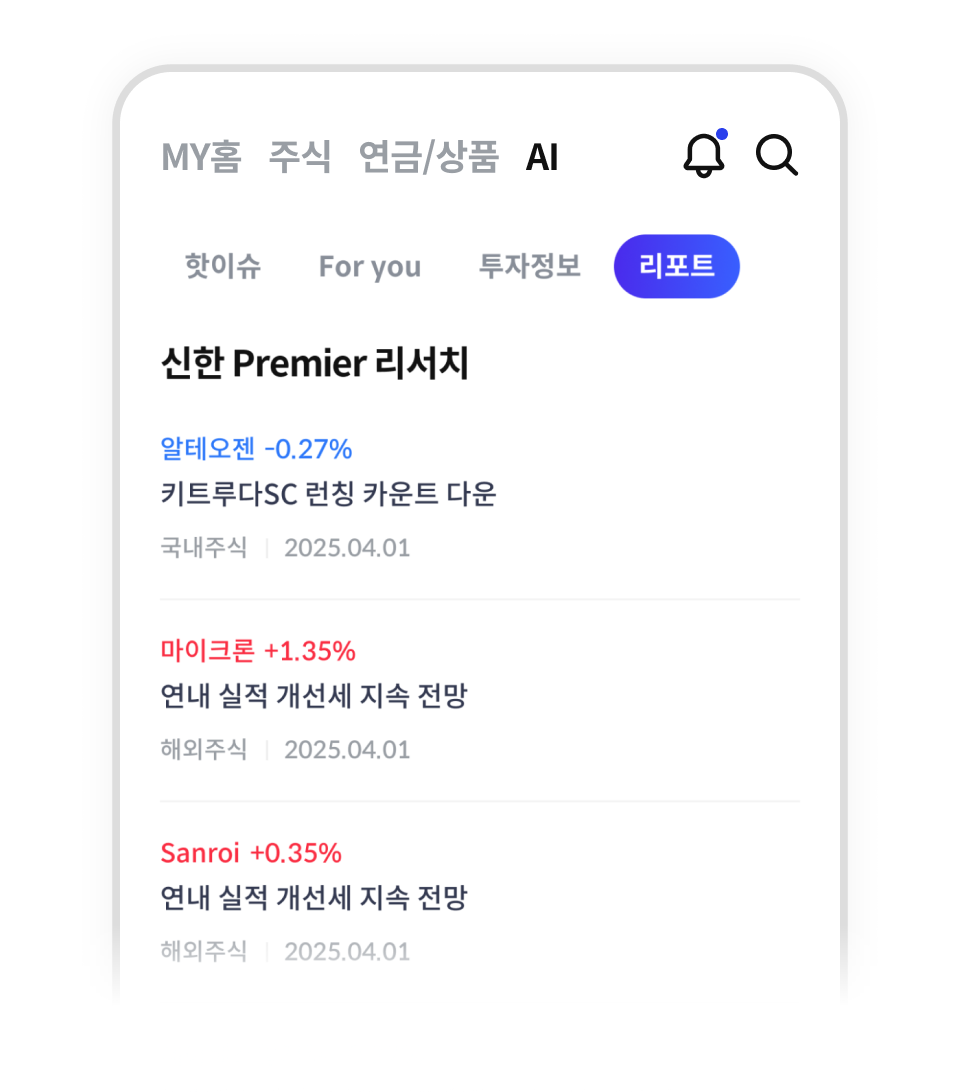Click the date under 알테오젠 report
960x1092 pixels.
click(347, 548)
